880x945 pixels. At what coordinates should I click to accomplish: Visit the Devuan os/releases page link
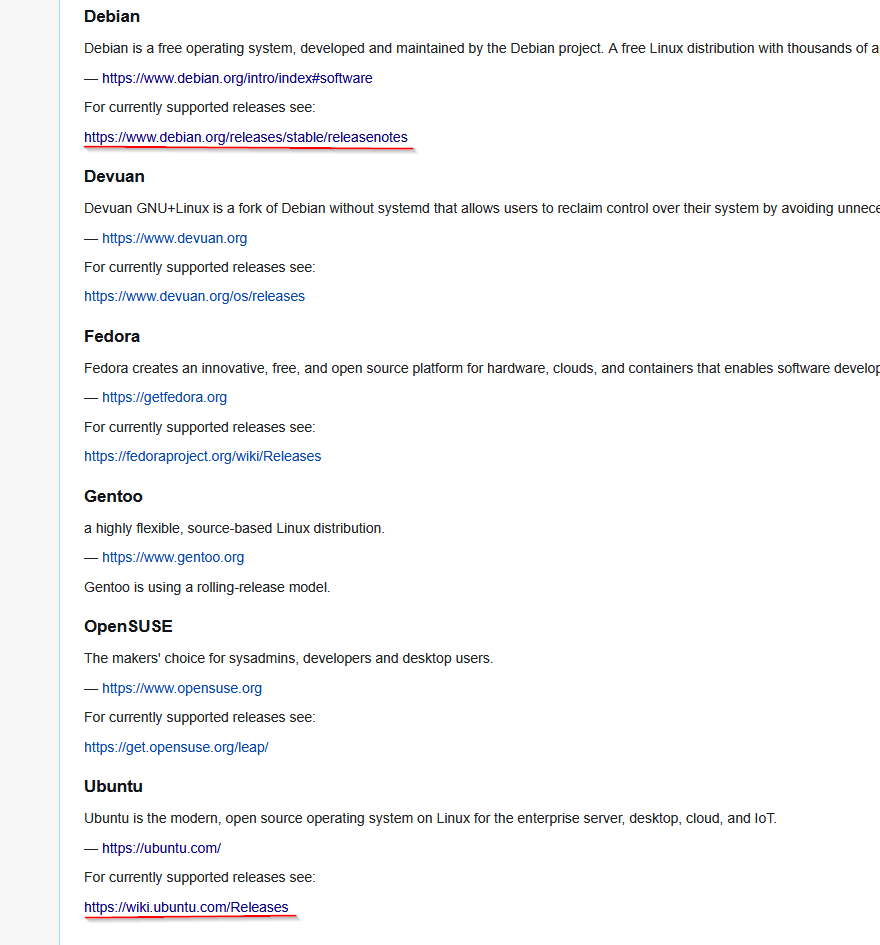tap(194, 296)
